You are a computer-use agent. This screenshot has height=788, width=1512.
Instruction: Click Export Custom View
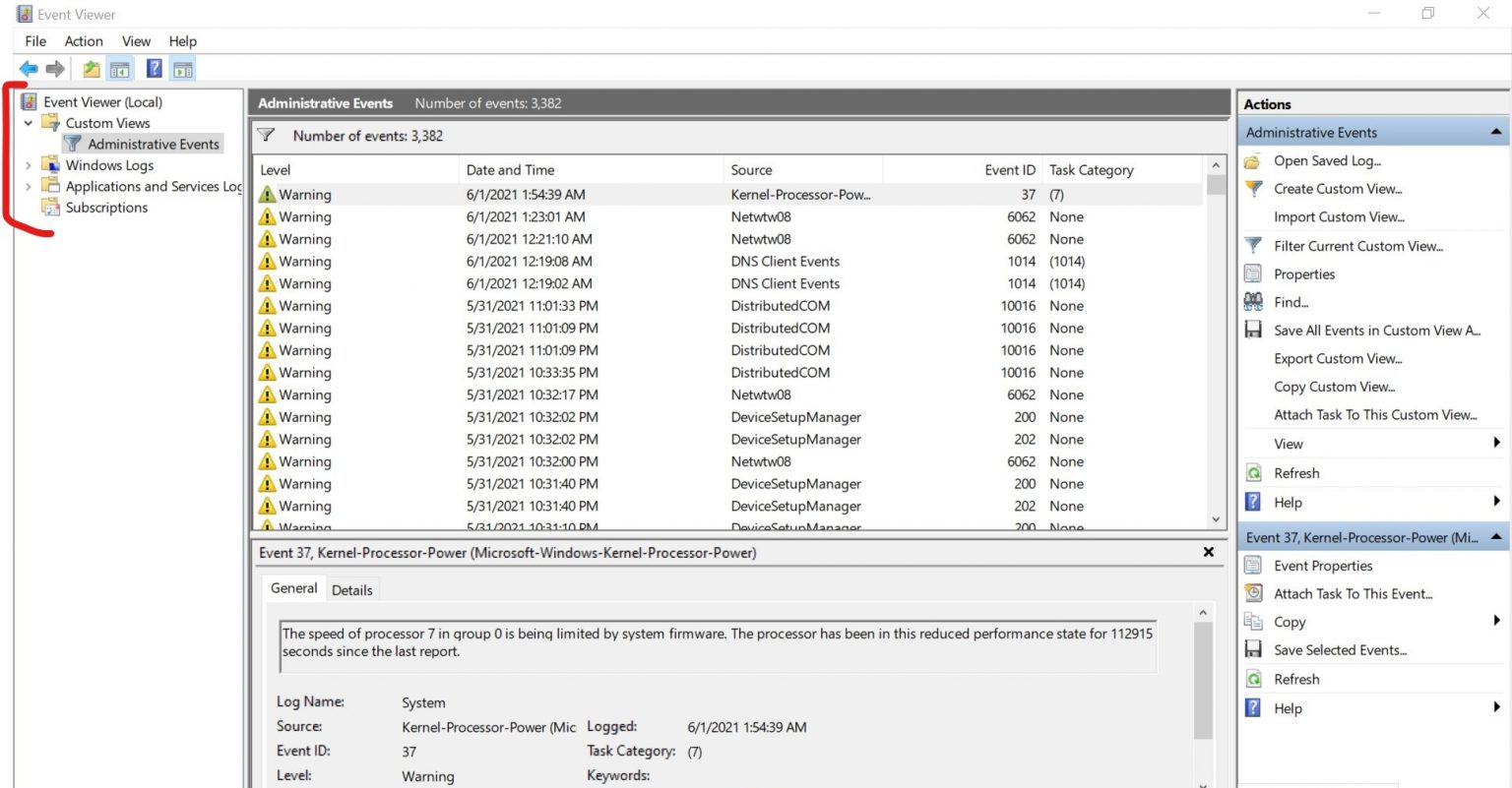1338,358
